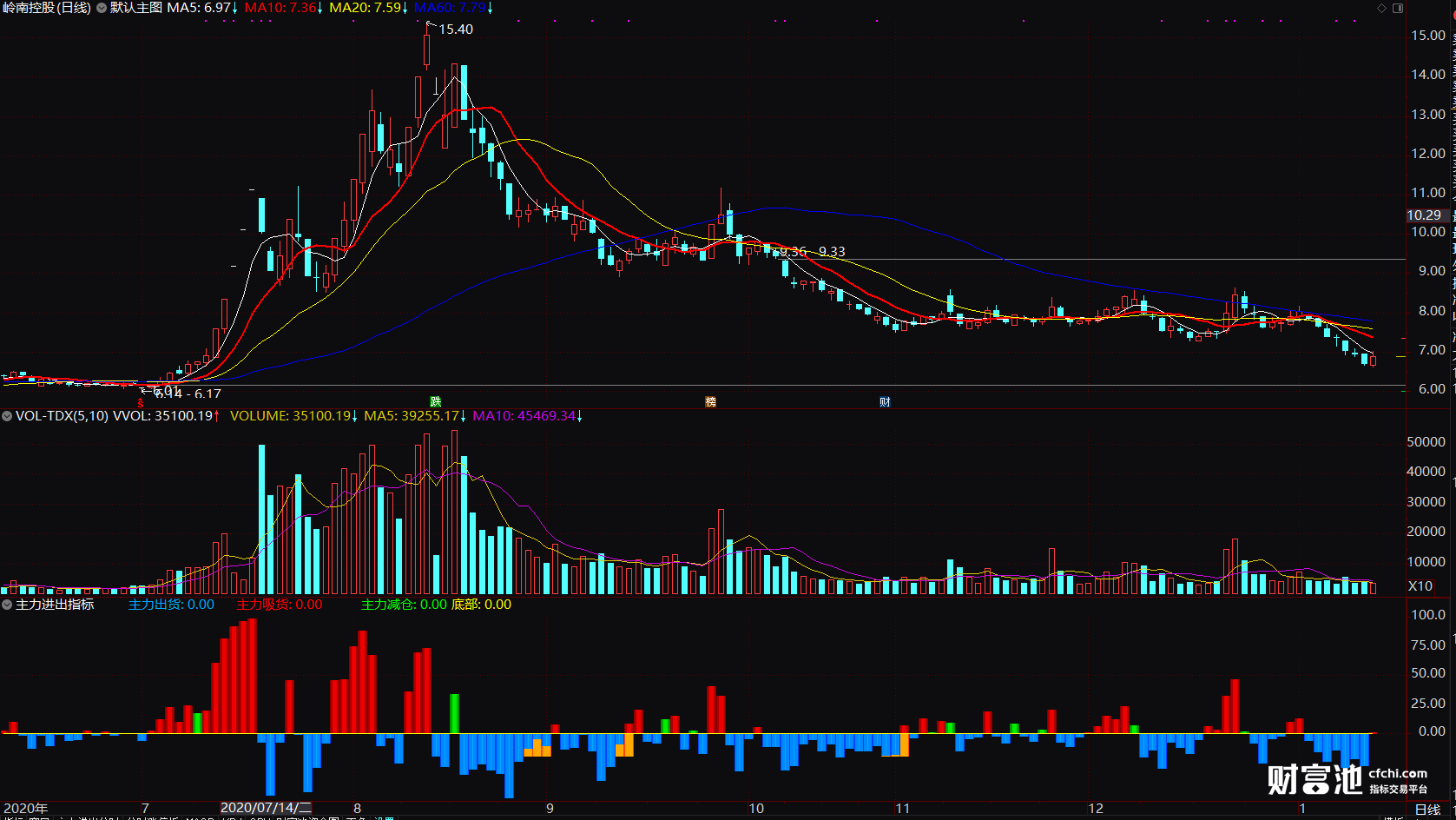Click the 跌 event marker below the chart
This screenshot has height=820, width=1456.
(x=436, y=401)
